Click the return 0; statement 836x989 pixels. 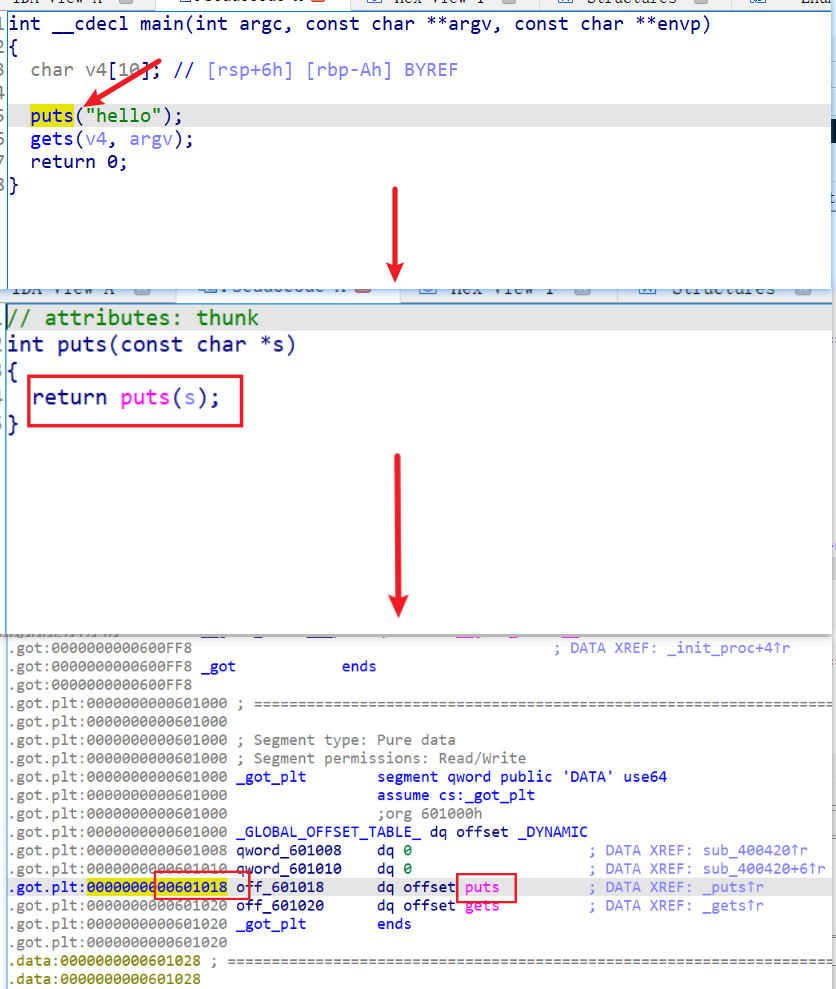79,162
